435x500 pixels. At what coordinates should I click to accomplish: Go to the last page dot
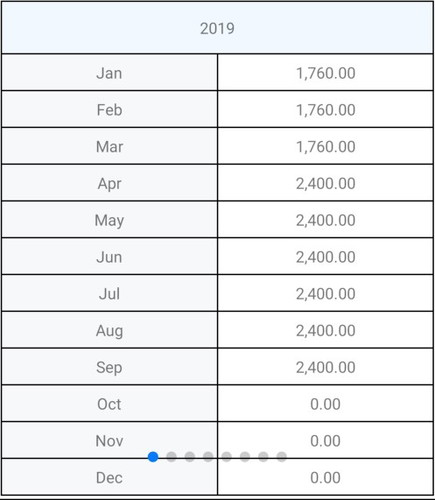[x=281, y=457]
